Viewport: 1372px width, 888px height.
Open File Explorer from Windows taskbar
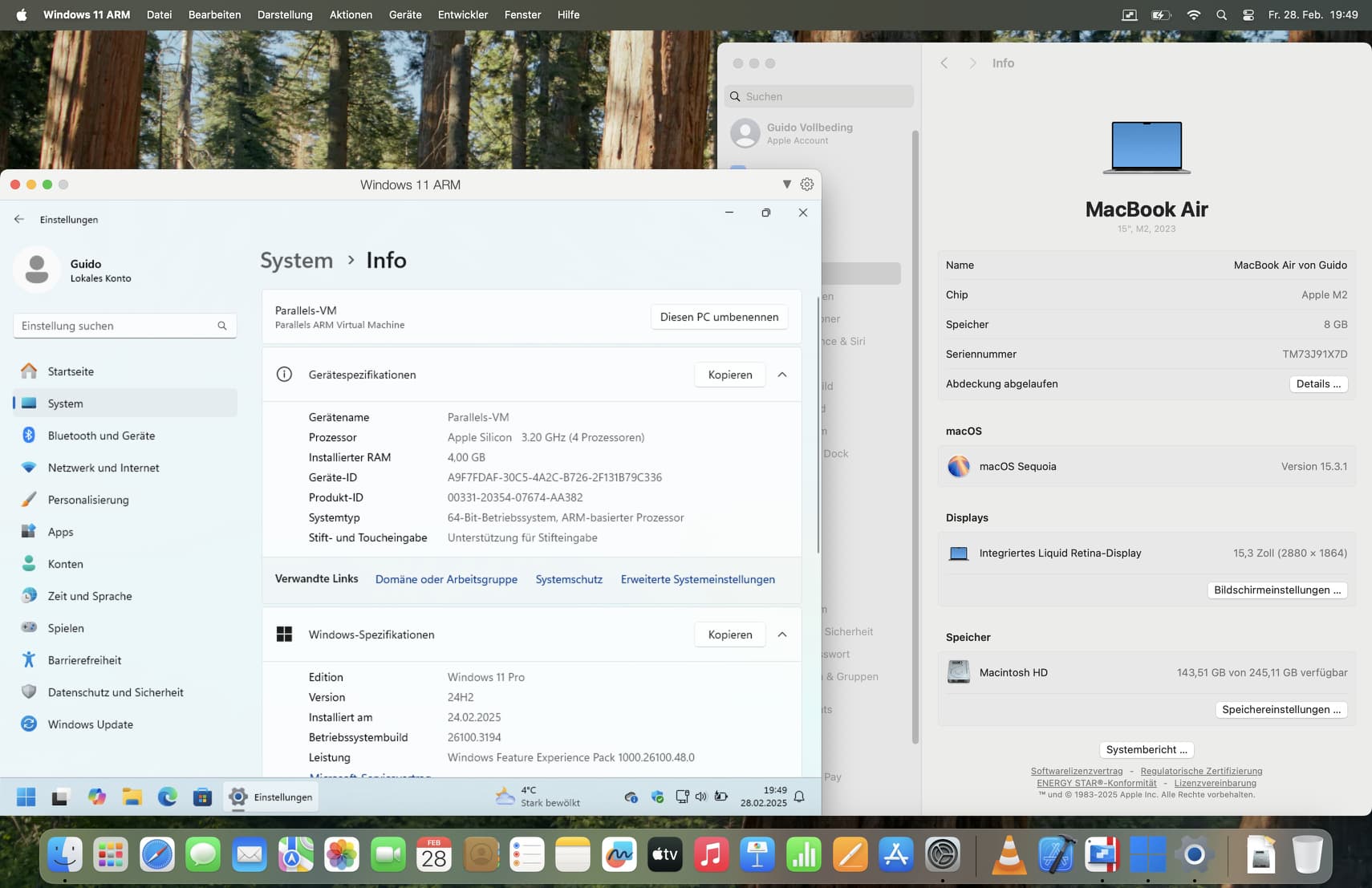click(x=132, y=797)
